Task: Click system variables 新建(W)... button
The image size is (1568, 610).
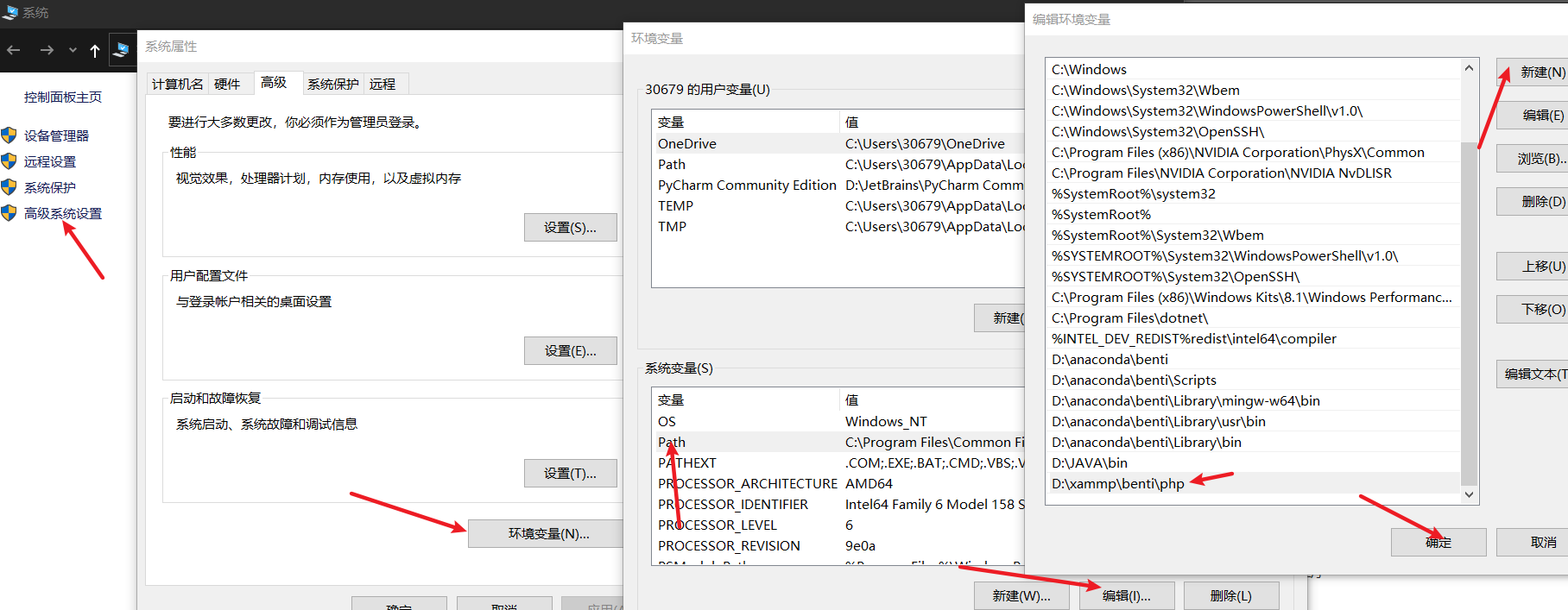Action: 1021,596
